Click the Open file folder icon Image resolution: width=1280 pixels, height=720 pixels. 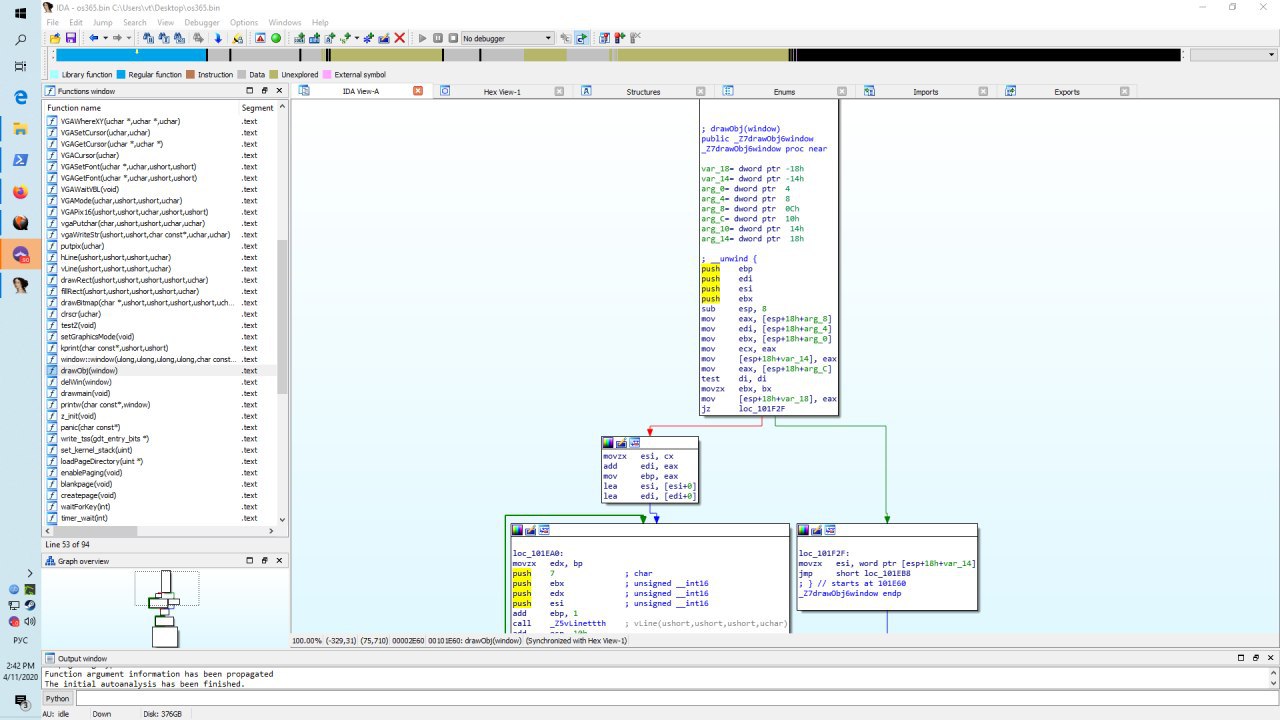(x=53, y=38)
